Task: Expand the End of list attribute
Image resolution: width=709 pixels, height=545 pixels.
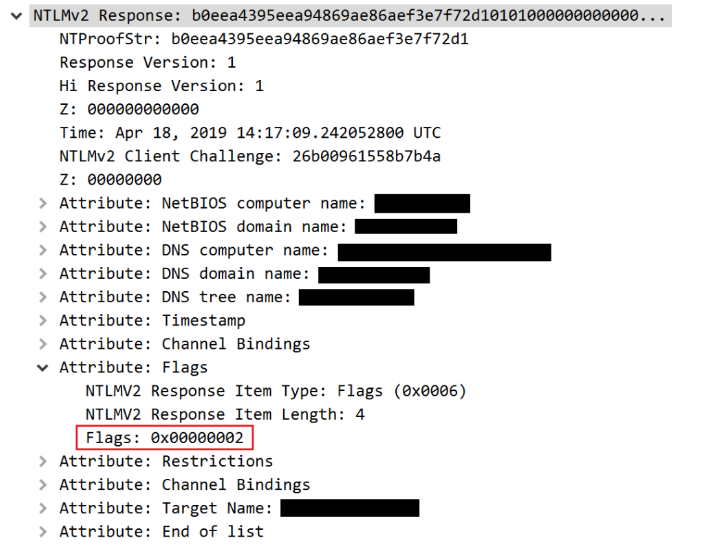Action: 42,532
